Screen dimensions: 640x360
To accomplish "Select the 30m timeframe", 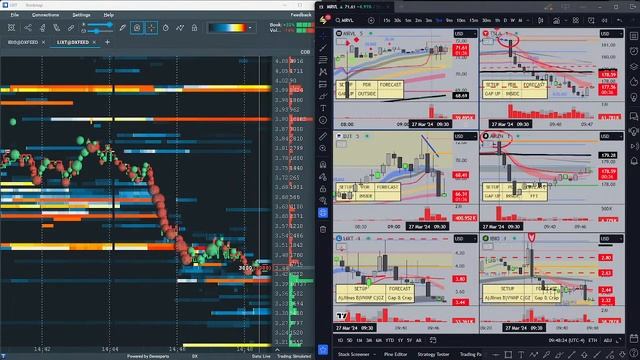I will point(486,20).
